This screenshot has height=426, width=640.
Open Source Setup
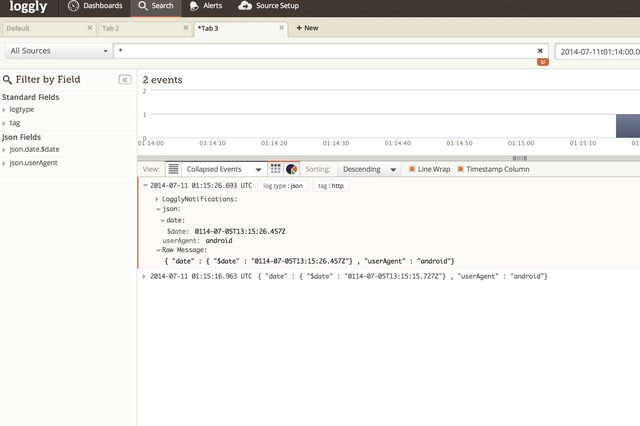(x=269, y=6)
